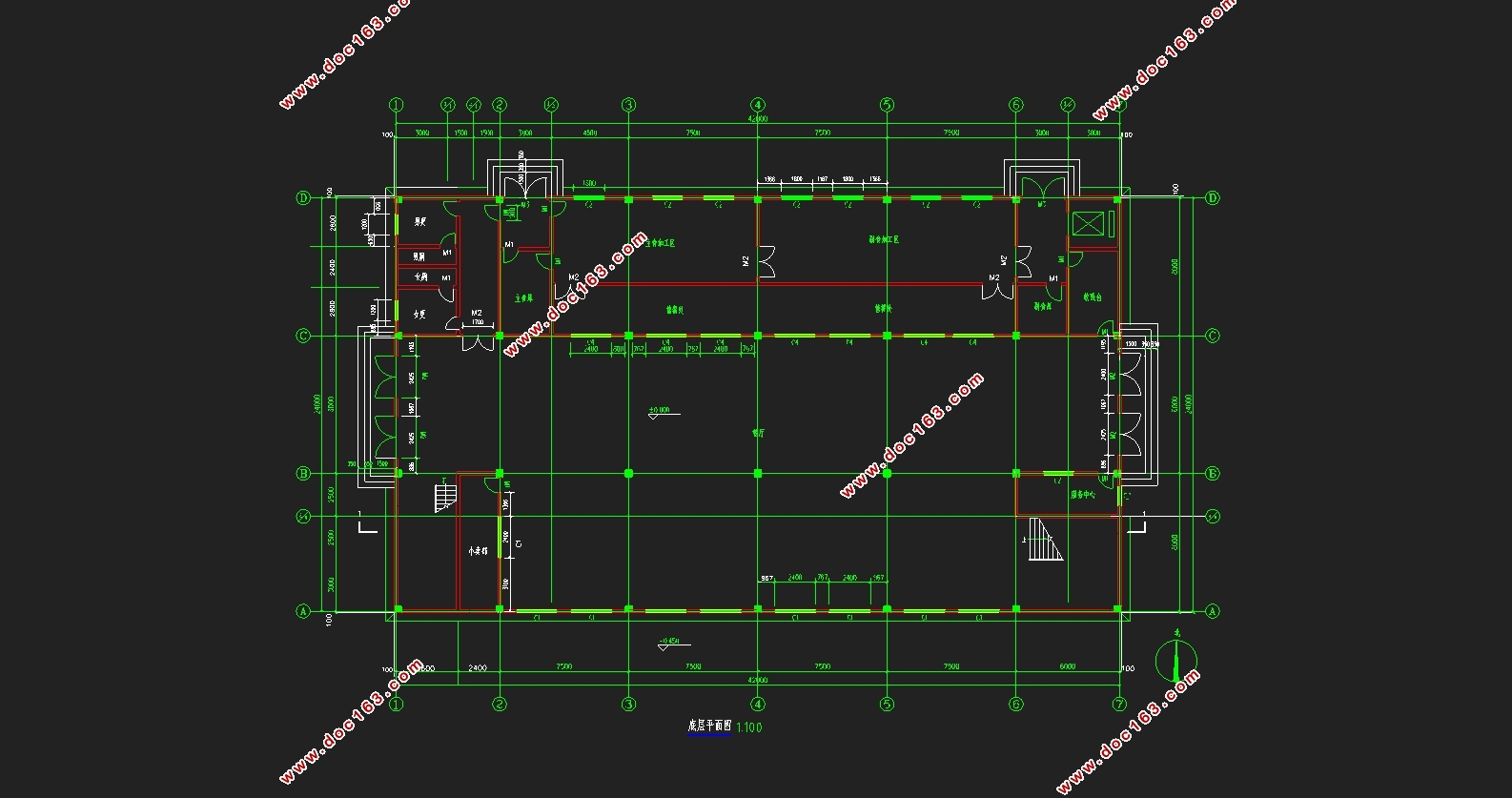Select the 服务中心 room label
Viewport: 1512px width, 798px height.
pos(1082,495)
